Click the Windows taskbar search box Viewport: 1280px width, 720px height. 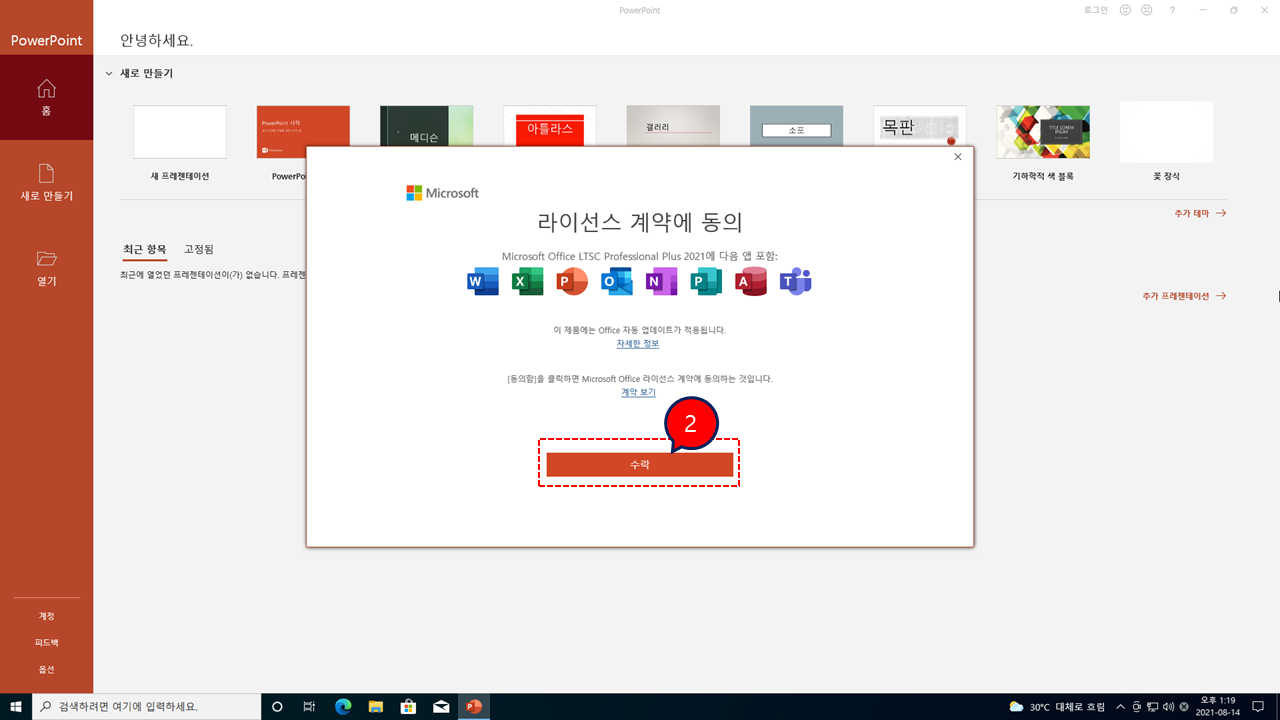(x=147, y=706)
